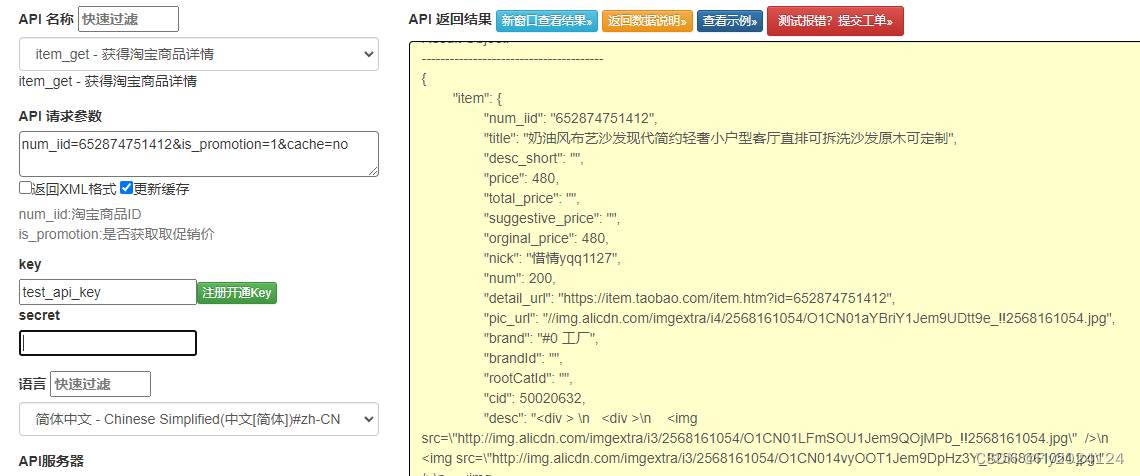Click the 查看示例 blue button
The width and height of the screenshot is (1140, 476).
pyautogui.click(x=730, y=21)
